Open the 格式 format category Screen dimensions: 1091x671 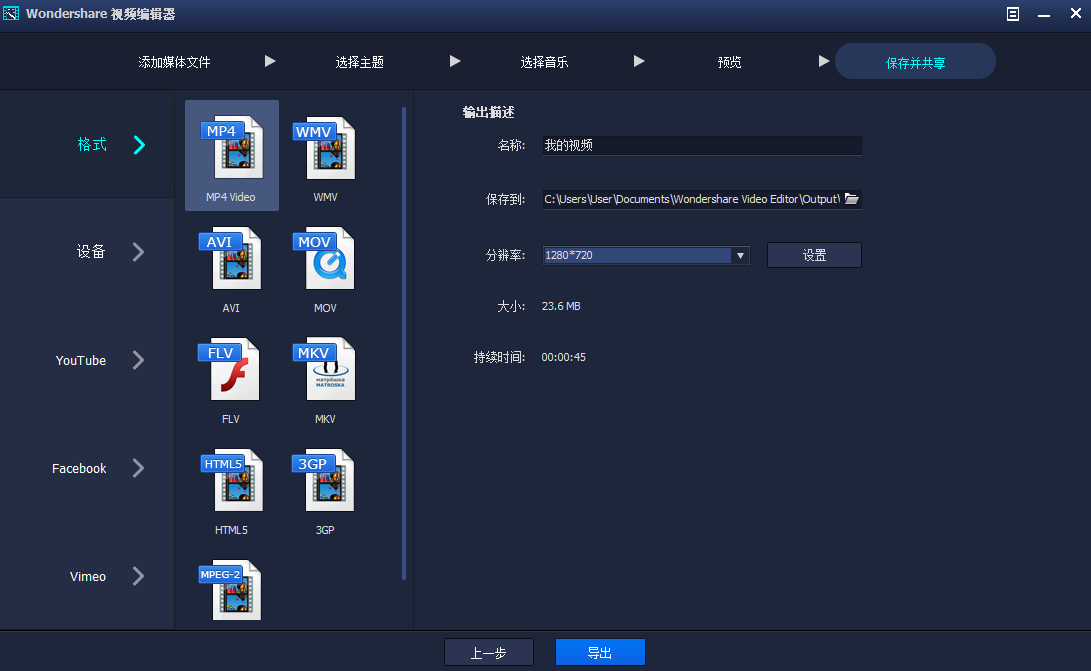pyautogui.click(x=87, y=144)
